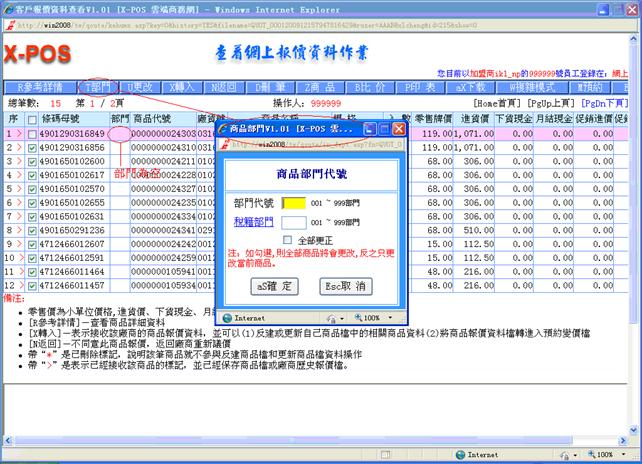
Task: Open popup zoom 100% dropdown
Action: pos(385,316)
